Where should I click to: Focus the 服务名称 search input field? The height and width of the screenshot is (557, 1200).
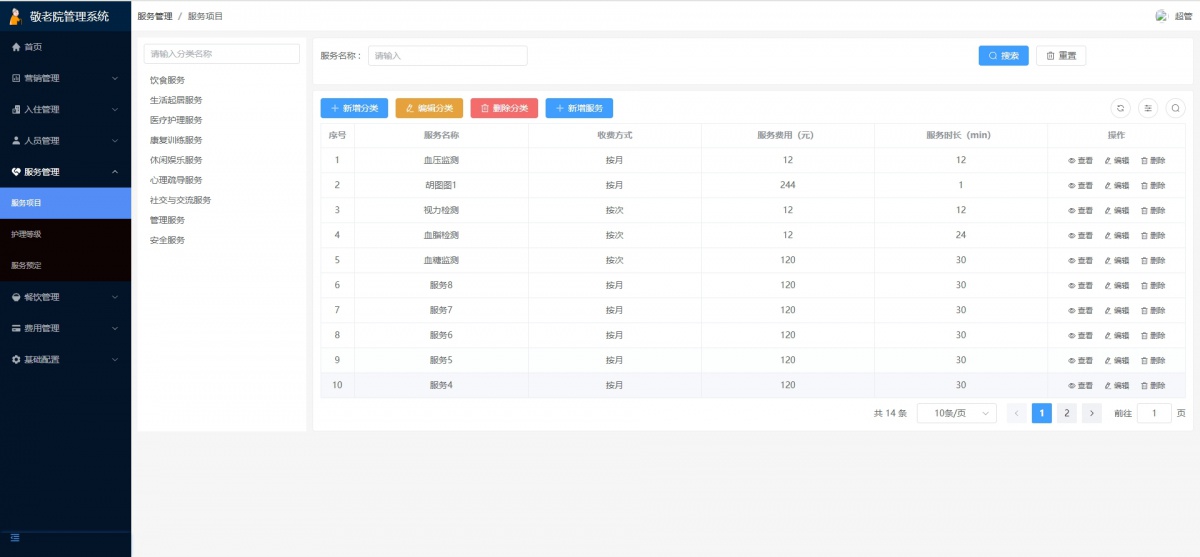pos(447,56)
